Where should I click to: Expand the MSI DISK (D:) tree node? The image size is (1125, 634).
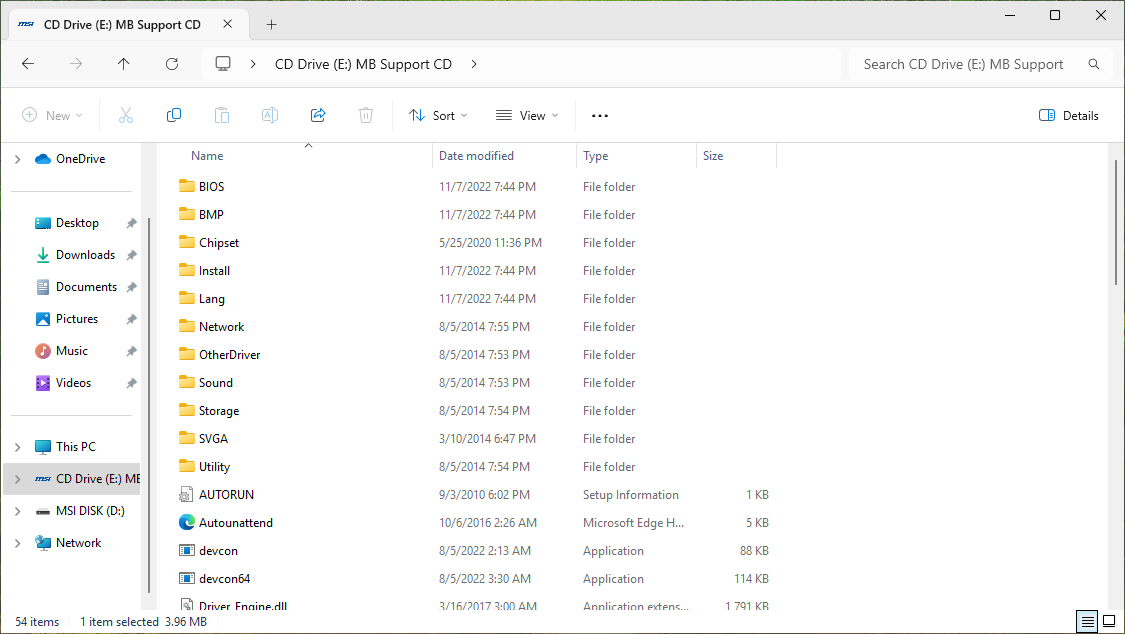point(17,511)
